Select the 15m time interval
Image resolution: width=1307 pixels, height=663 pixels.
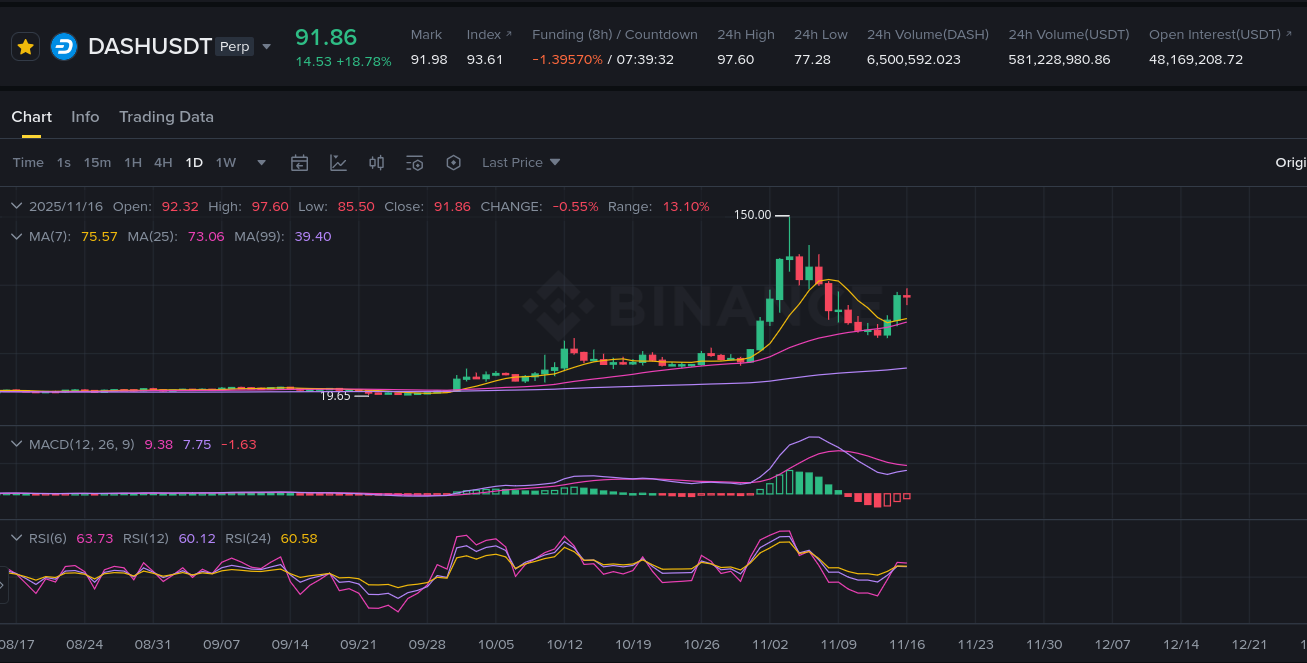tap(97, 163)
